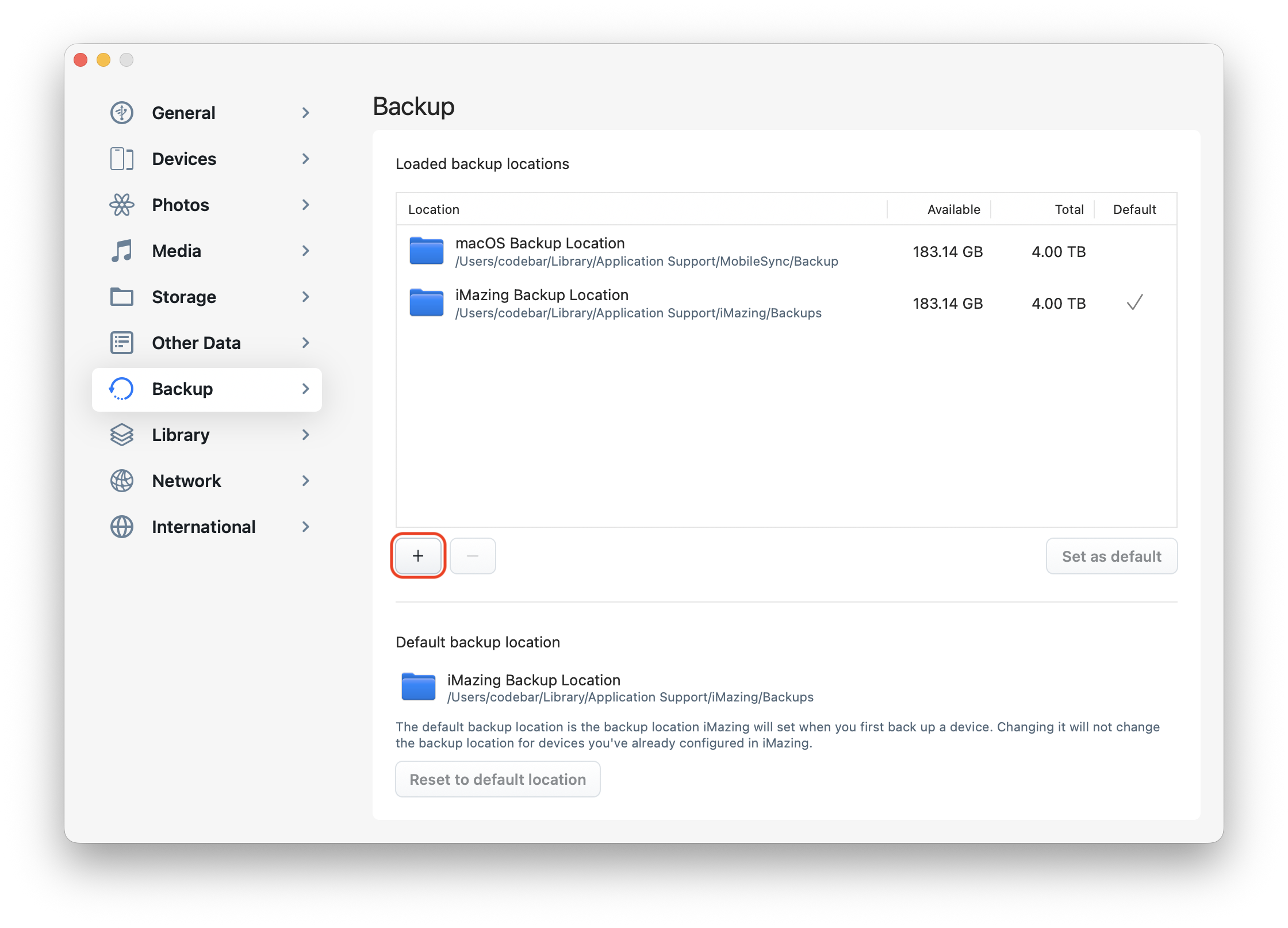Screen dimensions: 1288x928
Task: Expand the General section chevron
Action: [x=305, y=113]
